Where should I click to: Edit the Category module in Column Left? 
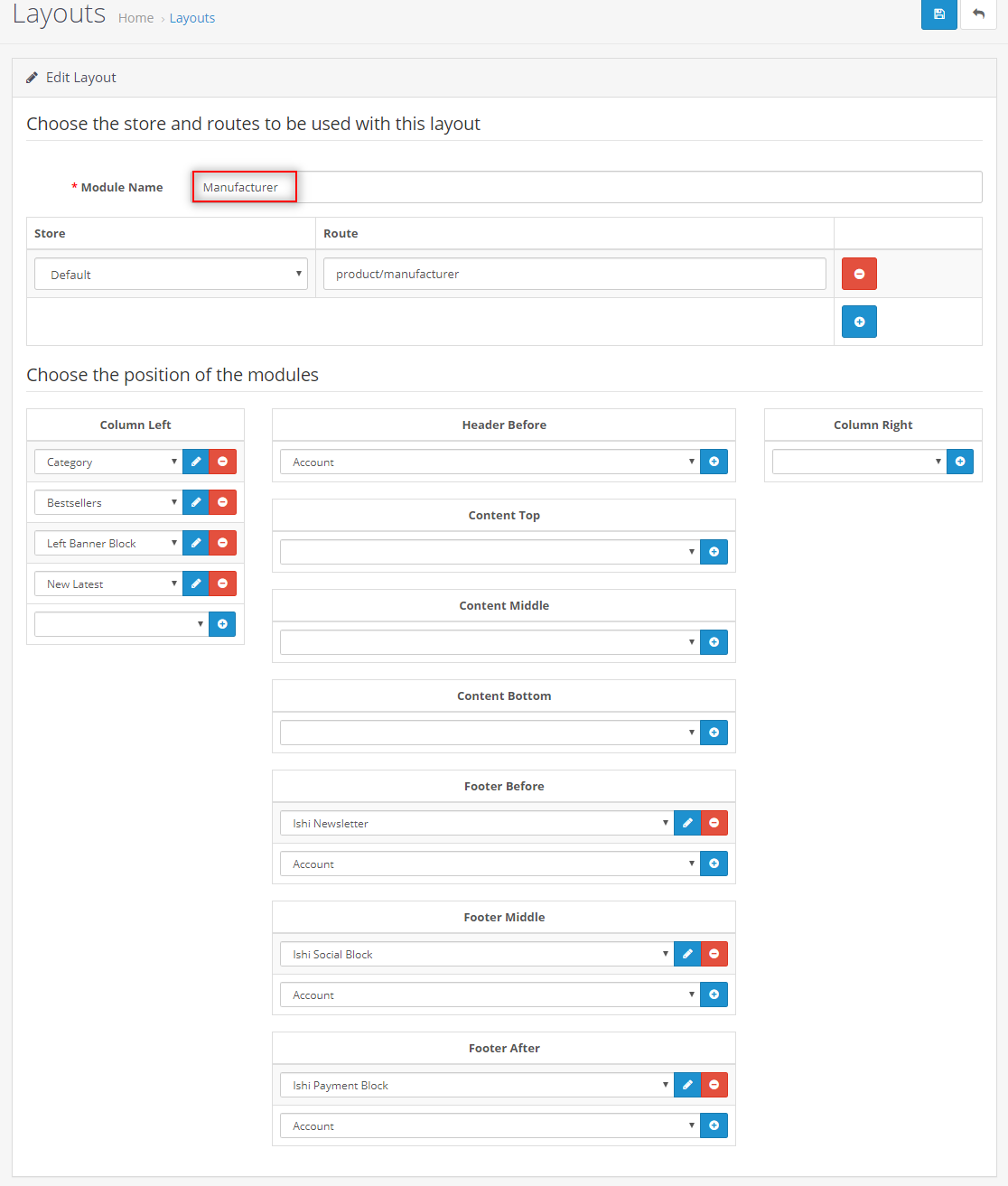[196, 462]
